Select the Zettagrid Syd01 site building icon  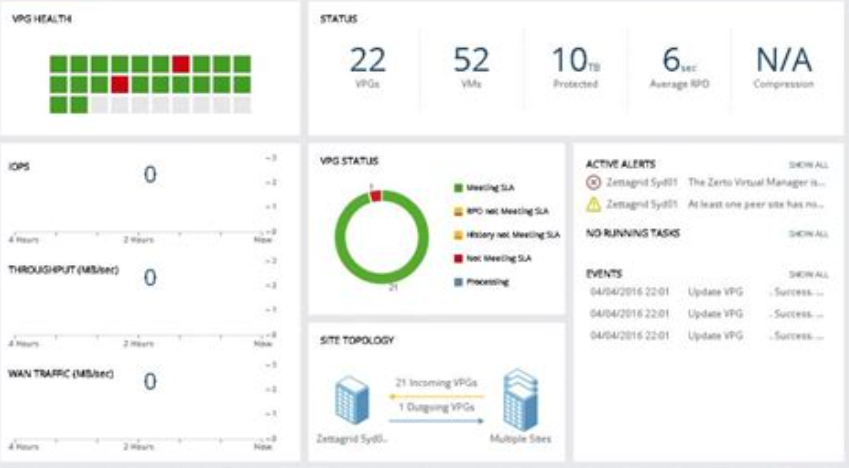352,400
